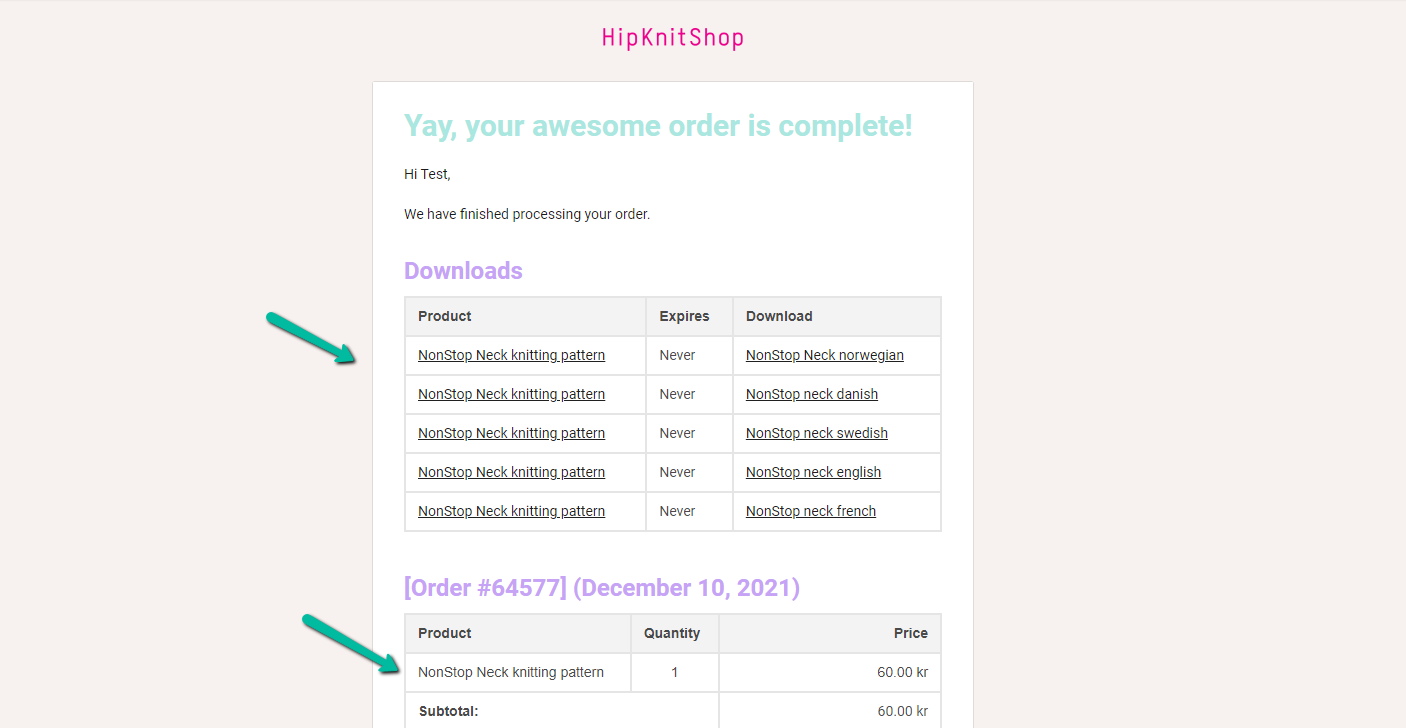The image size is (1406, 728).
Task: Open the NonStop neck english download link
Action: point(813,472)
